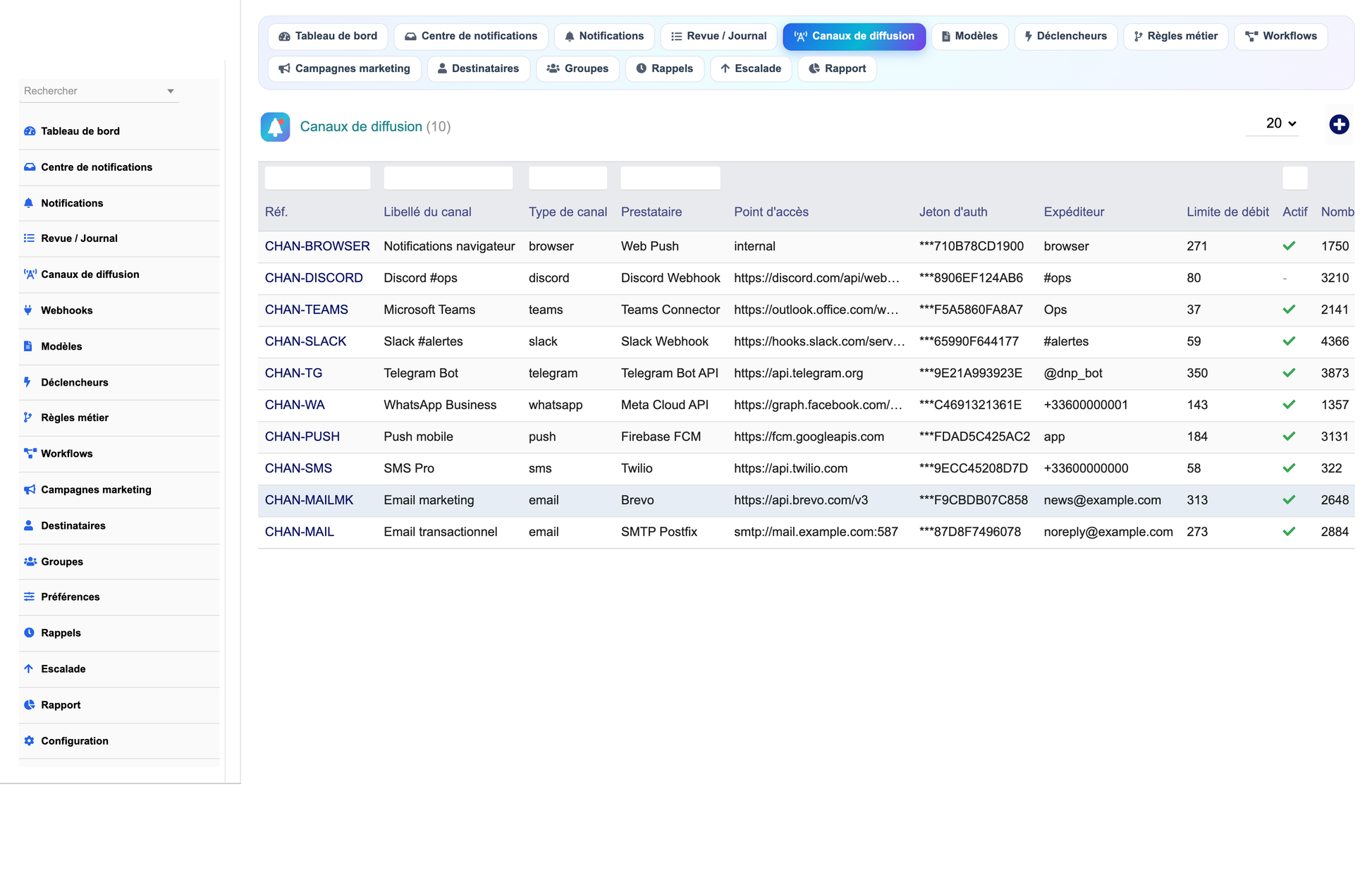Open the Escalade top tab

(x=751, y=68)
